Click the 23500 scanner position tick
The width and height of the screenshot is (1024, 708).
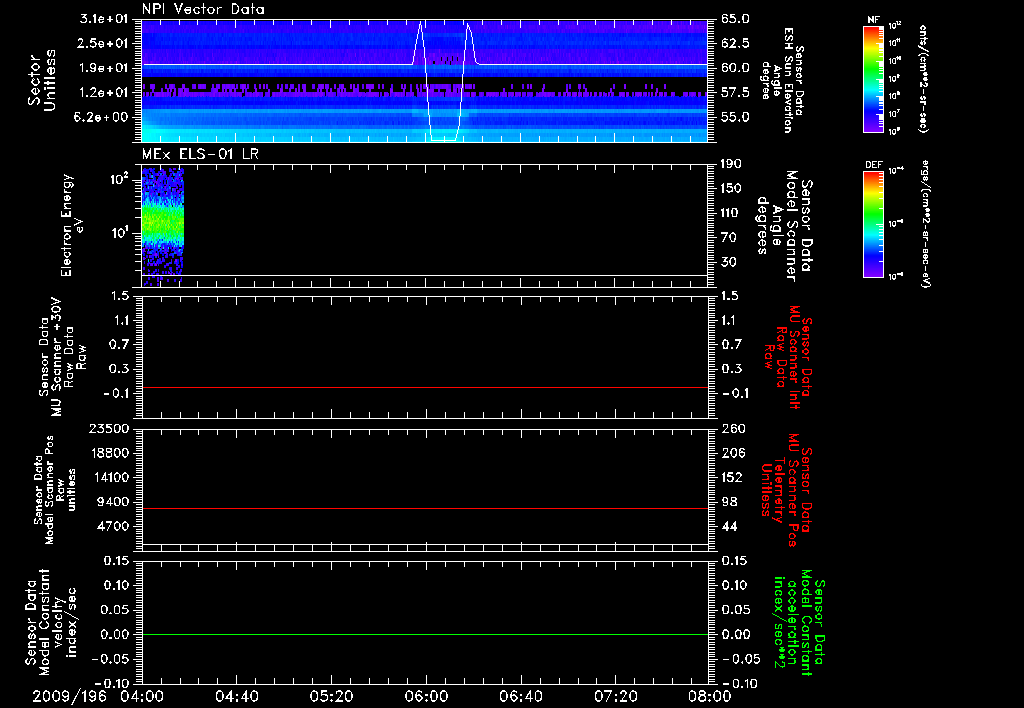coord(109,428)
